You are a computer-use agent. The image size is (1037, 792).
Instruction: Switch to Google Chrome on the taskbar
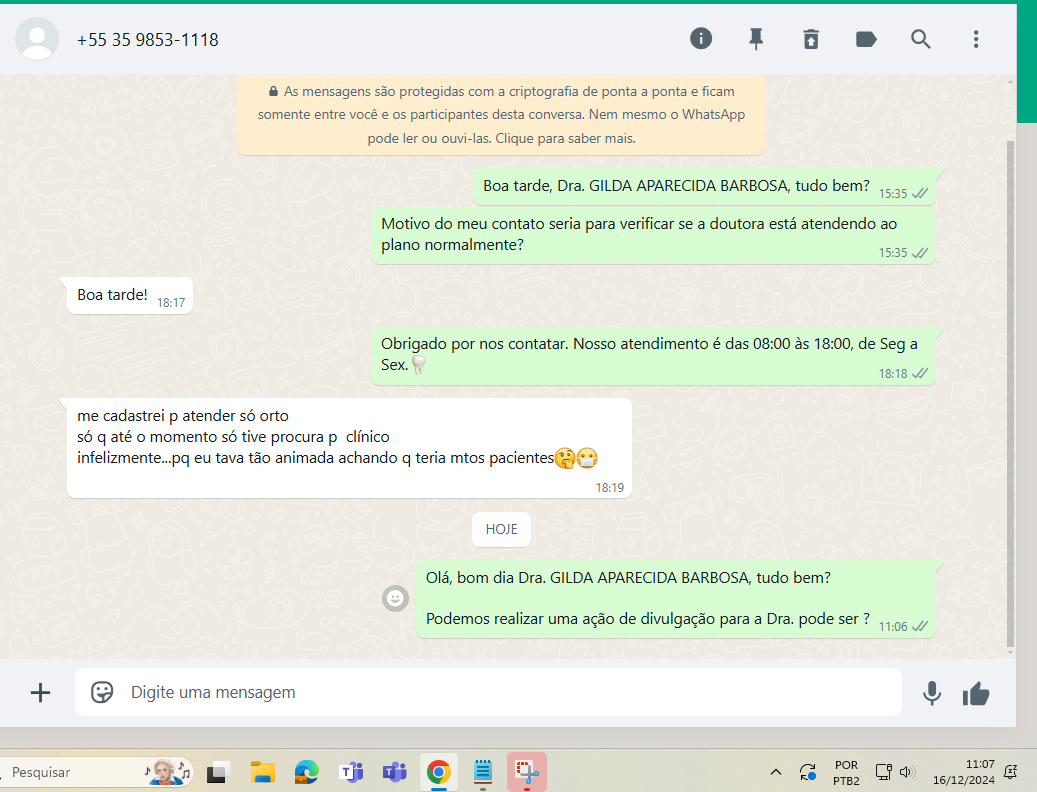tap(438, 772)
